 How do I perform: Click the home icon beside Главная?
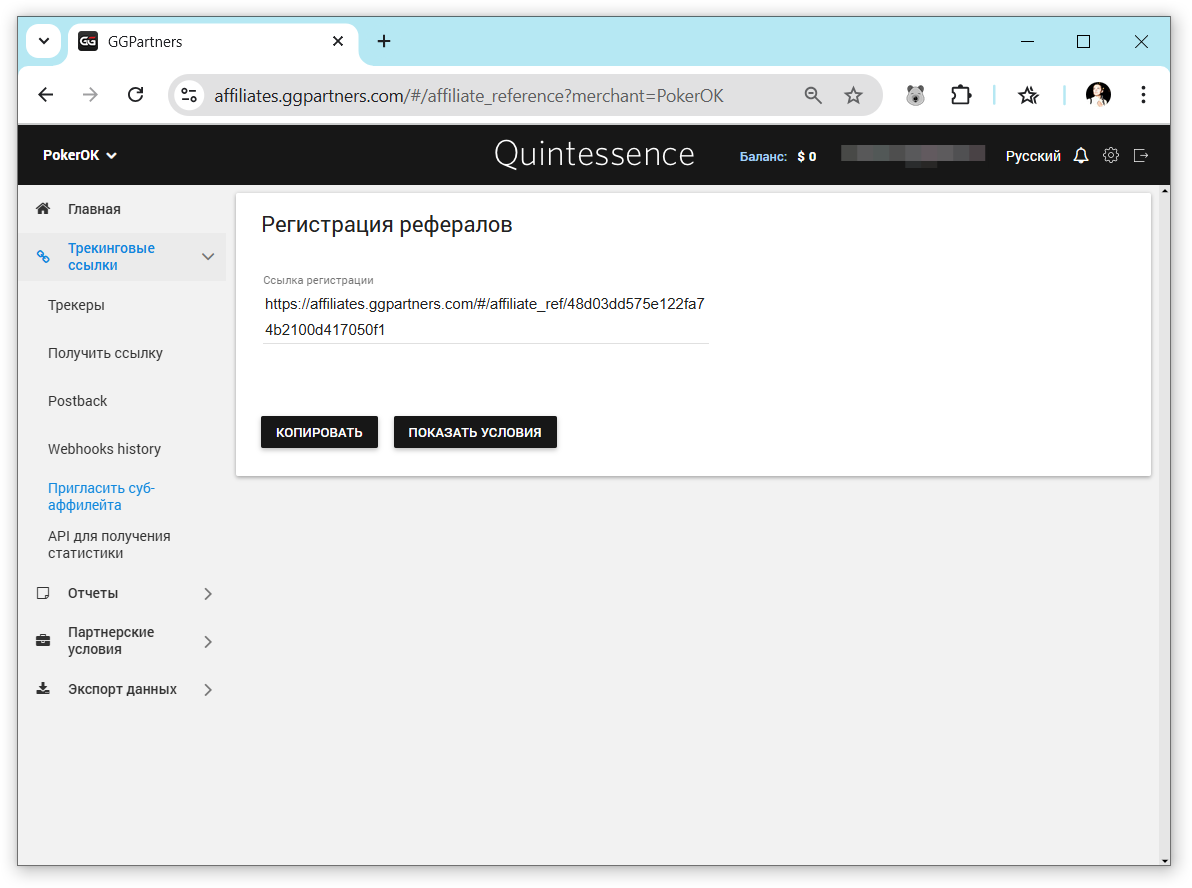coord(43,208)
